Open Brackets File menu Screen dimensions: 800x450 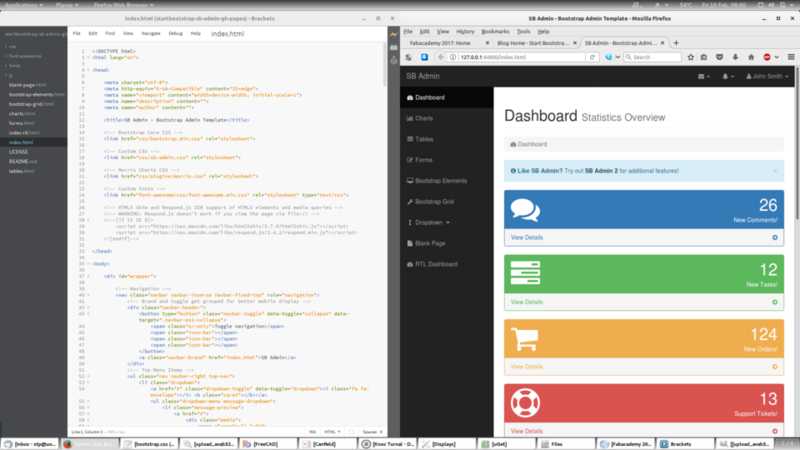click(77, 33)
